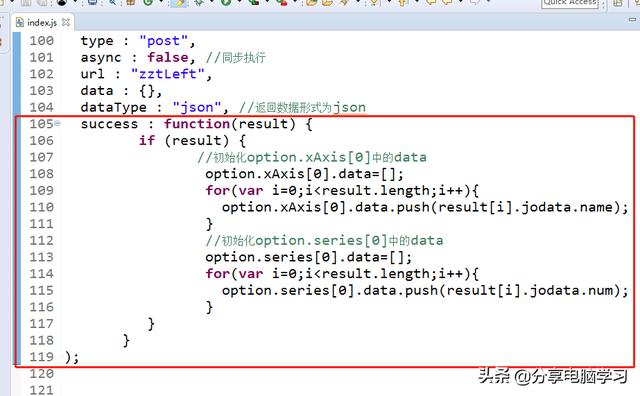Open the Quick Access search field

pyautogui.click(x=569, y=3)
